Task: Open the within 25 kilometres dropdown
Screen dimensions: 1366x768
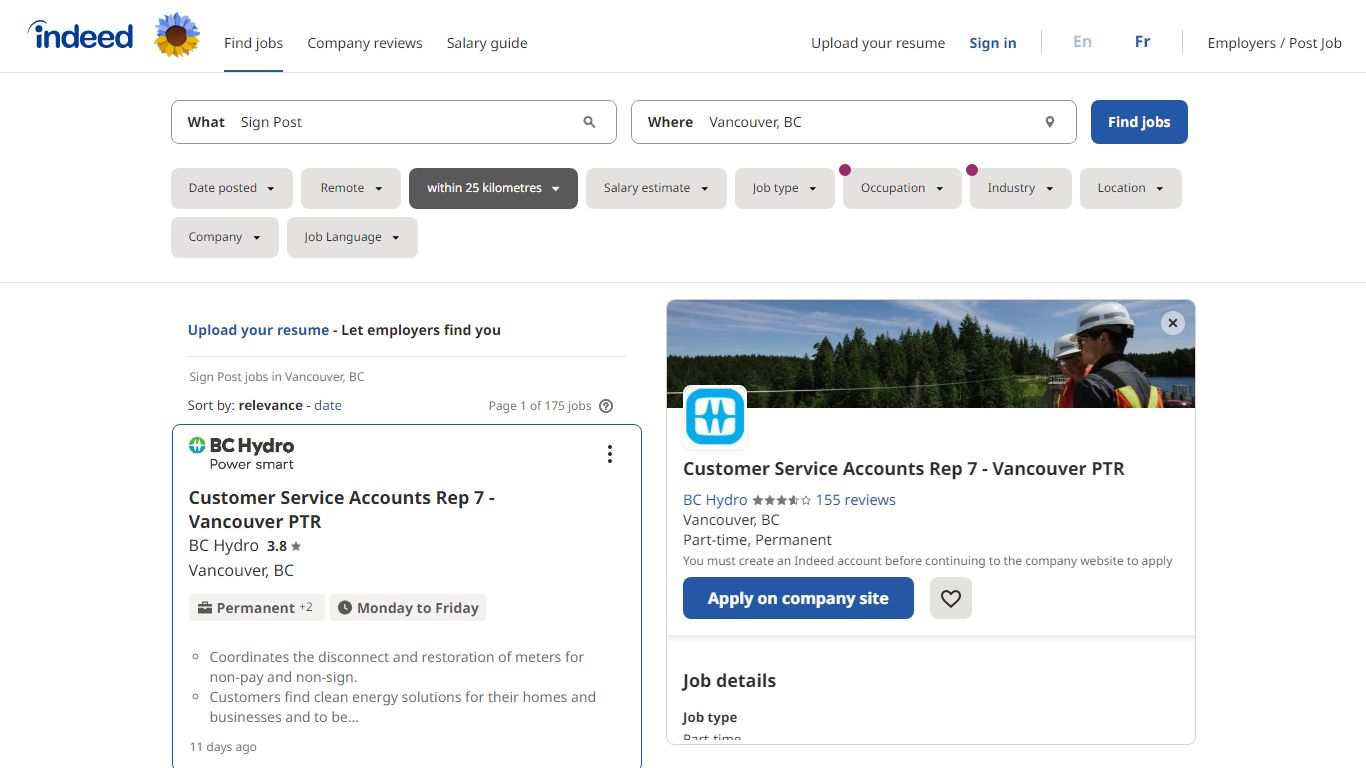Action: [x=493, y=188]
